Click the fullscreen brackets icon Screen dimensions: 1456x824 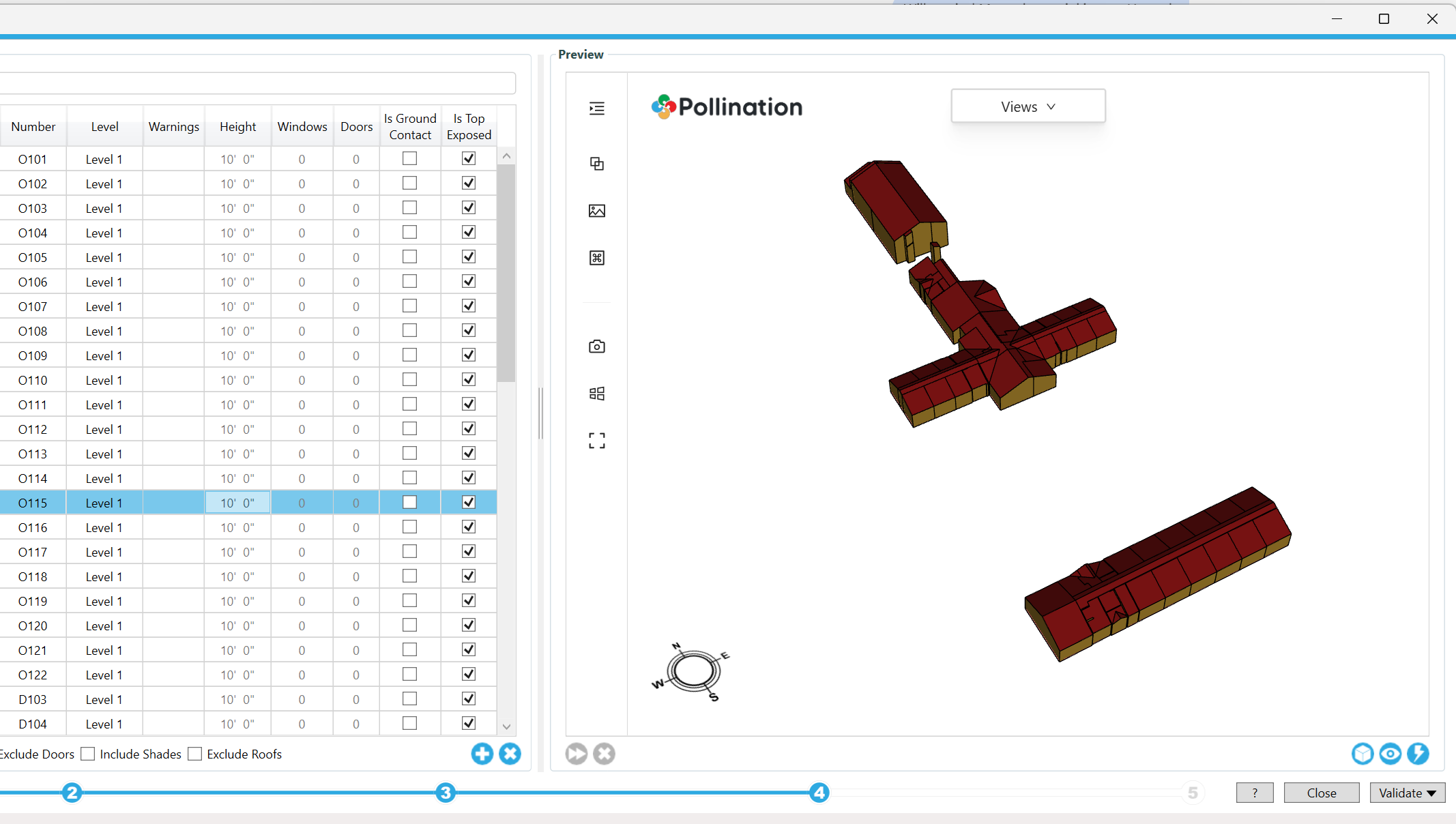pos(596,441)
